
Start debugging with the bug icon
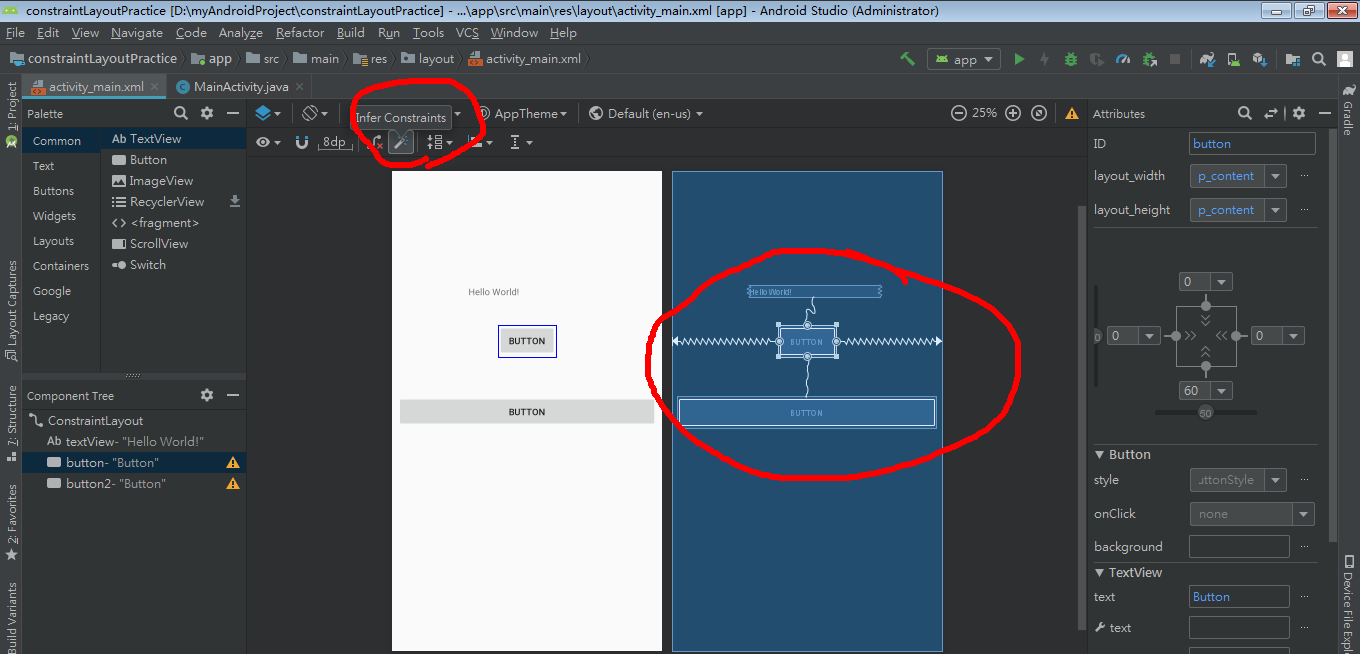(1071, 58)
